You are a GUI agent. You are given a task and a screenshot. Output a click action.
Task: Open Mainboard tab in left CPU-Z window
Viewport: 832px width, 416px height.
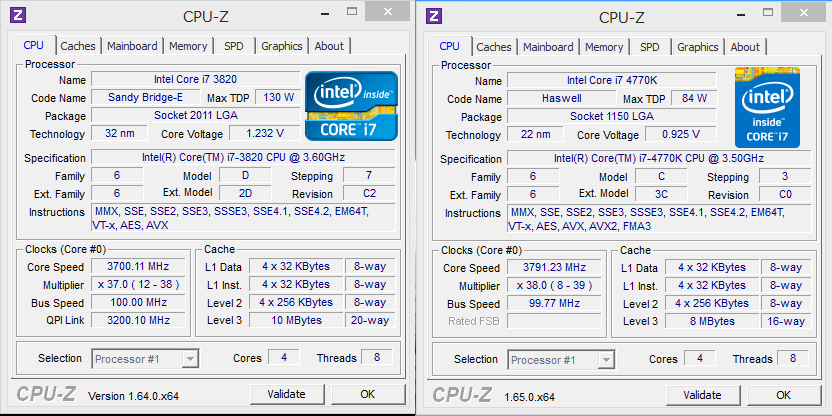[x=132, y=46]
